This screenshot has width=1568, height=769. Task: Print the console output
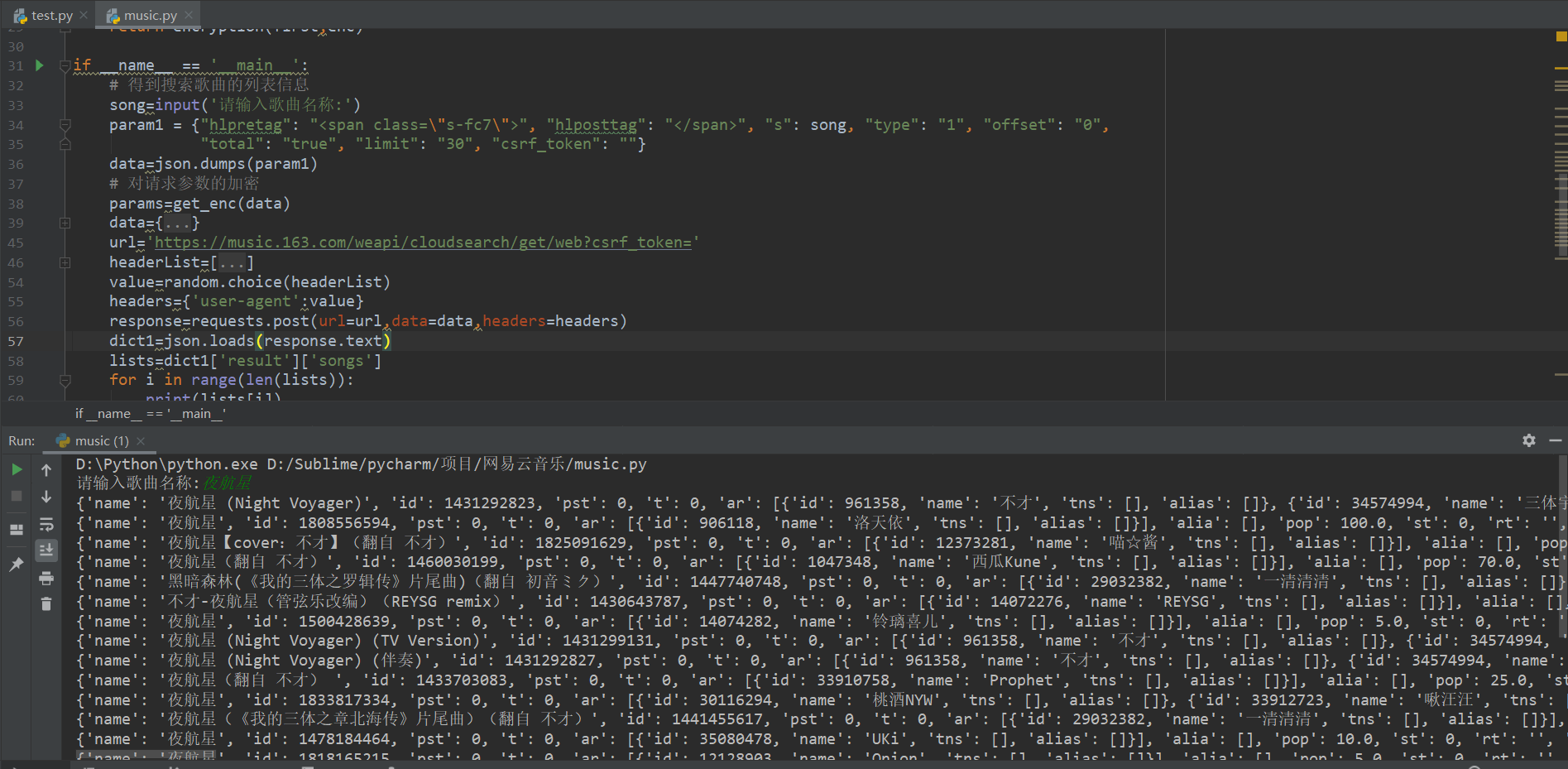tap(46, 578)
